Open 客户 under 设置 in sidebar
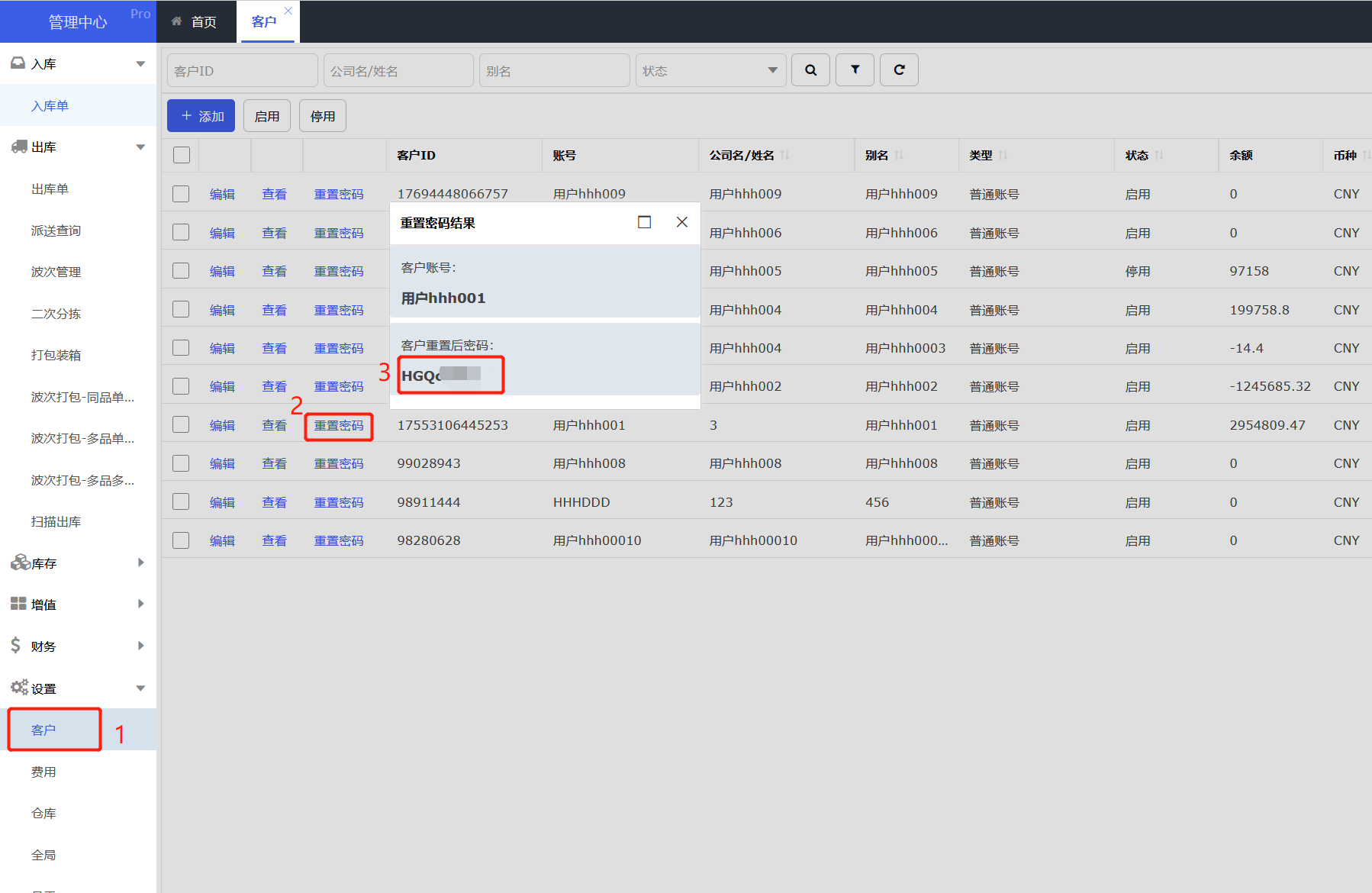The image size is (1372, 893). pos(43,730)
